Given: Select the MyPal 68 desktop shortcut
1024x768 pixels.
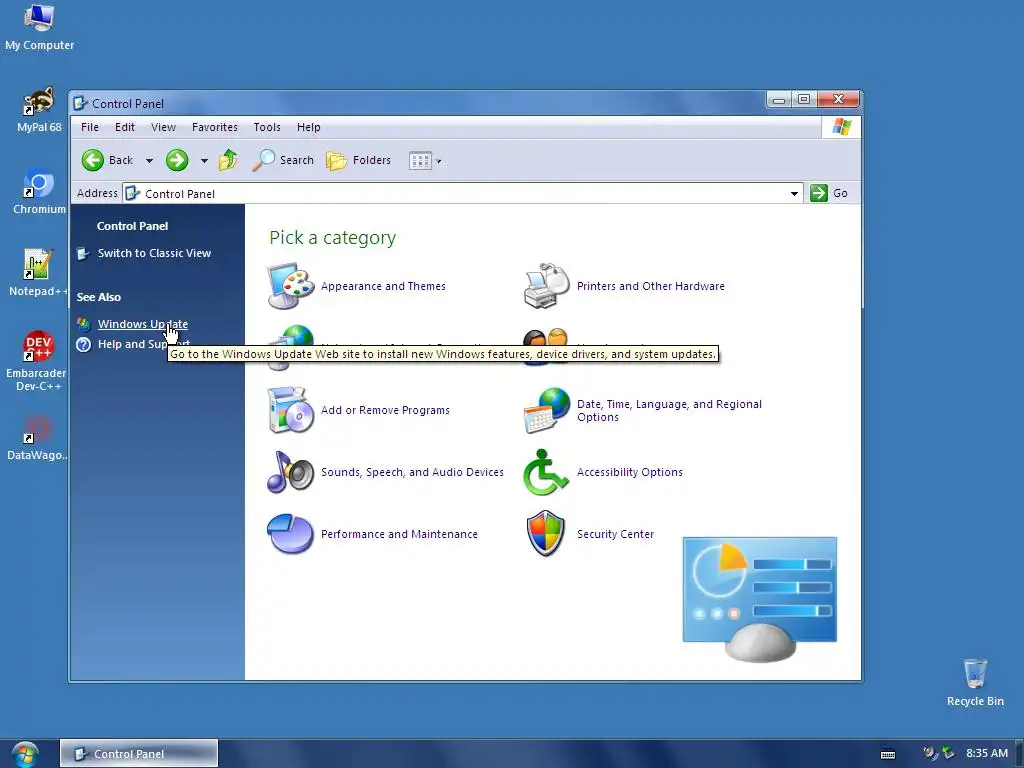Looking at the screenshot, I should pos(39,110).
